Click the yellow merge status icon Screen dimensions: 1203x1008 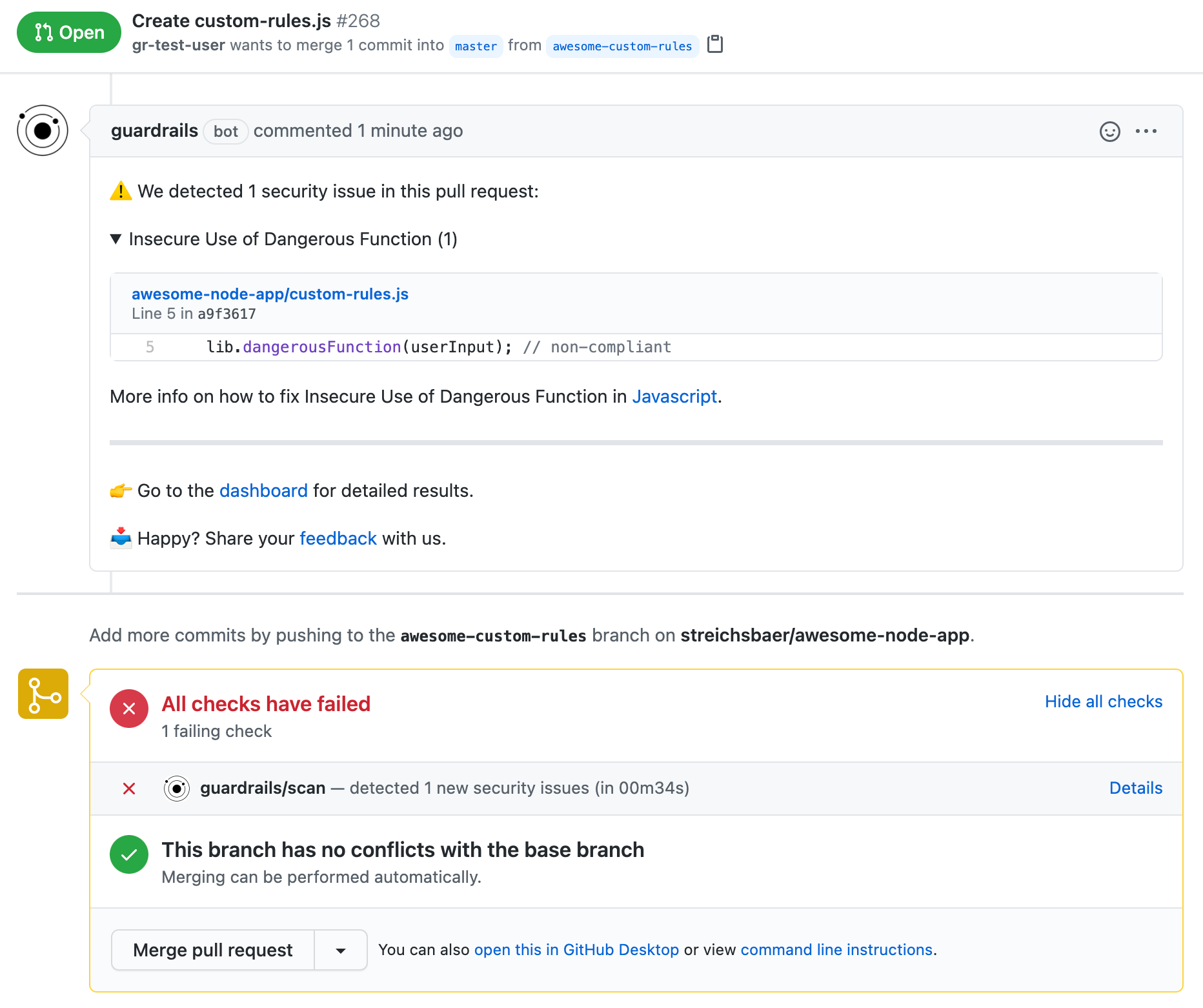(x=43, y=694)
